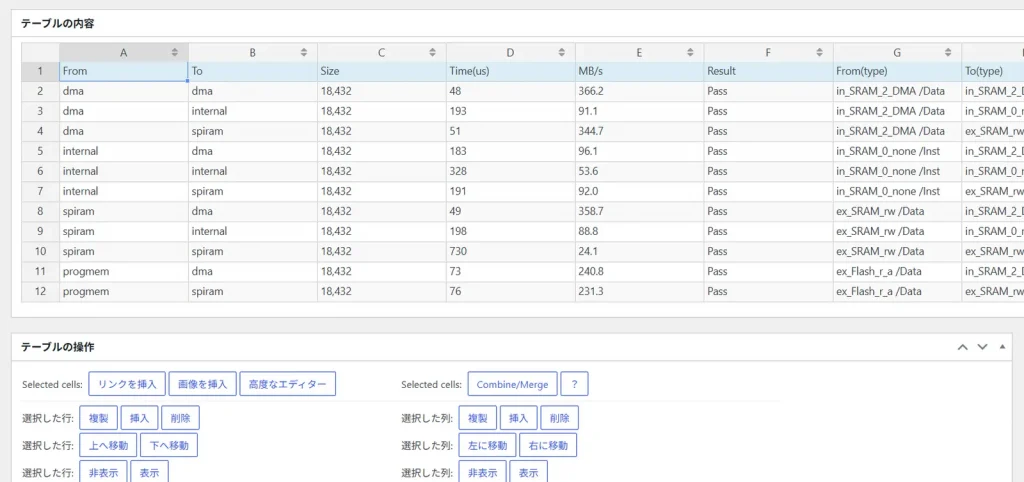Select the 'Result' header cell
Viewport: 1024px width, 482px height.
(x=769, y=71)
